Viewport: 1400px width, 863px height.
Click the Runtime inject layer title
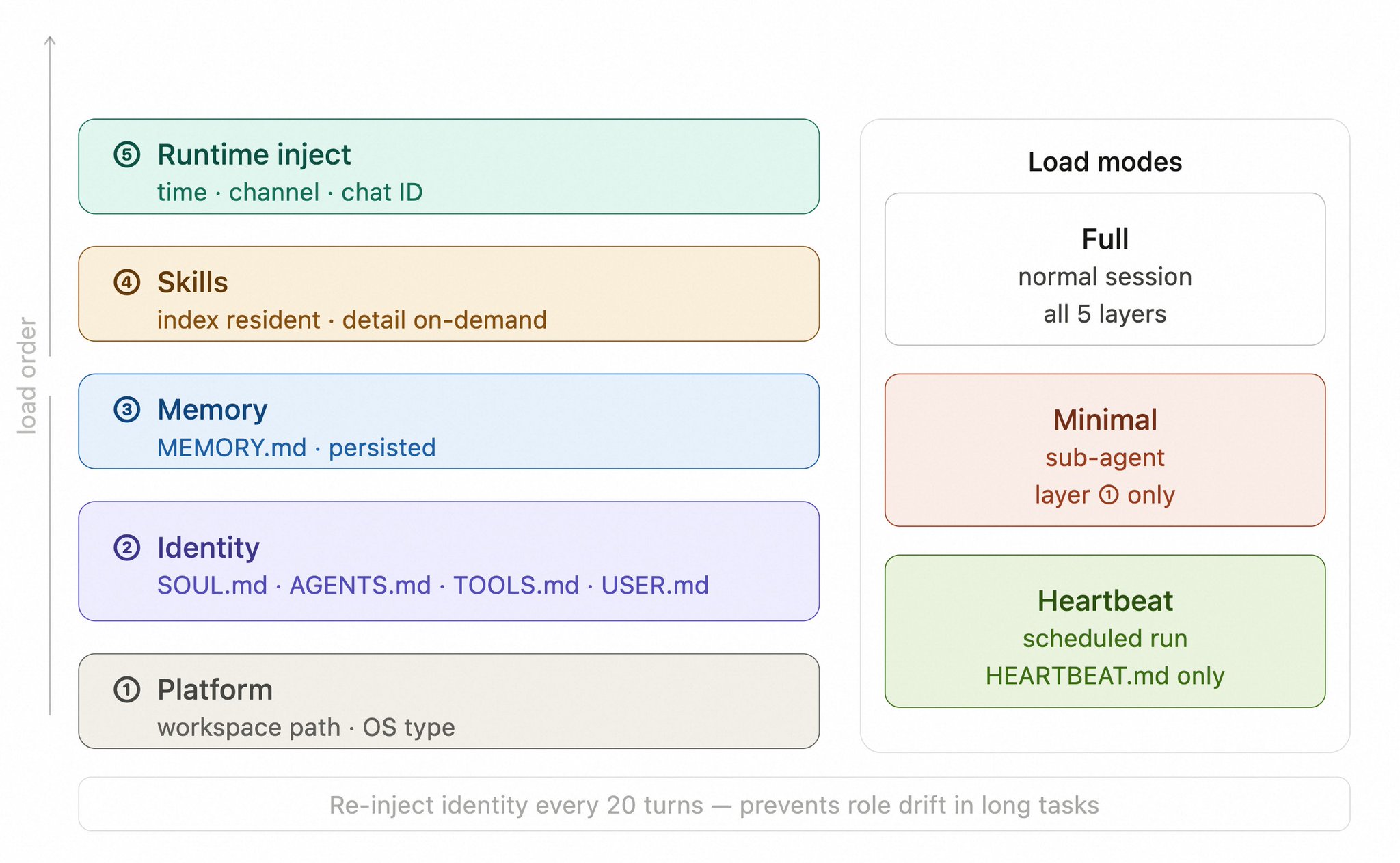[254, 155]
